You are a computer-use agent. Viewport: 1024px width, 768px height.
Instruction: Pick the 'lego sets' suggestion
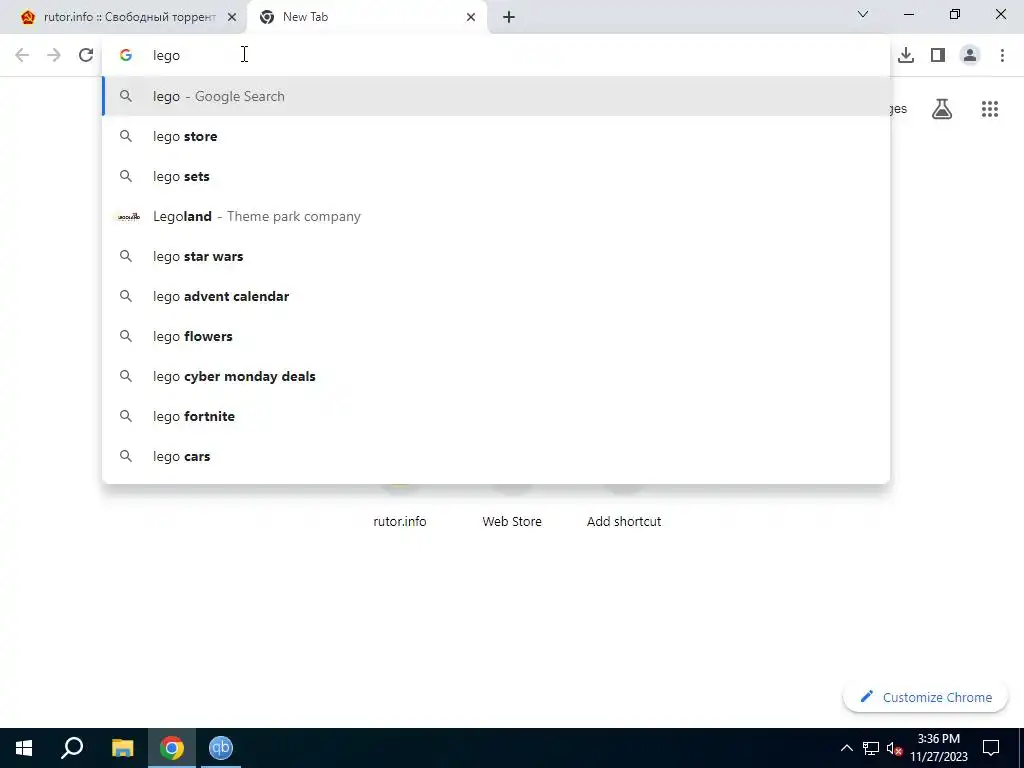496,176
